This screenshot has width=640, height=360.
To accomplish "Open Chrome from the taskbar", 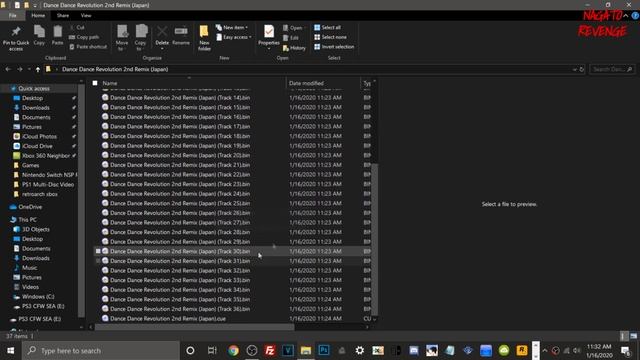I will 233,350.
